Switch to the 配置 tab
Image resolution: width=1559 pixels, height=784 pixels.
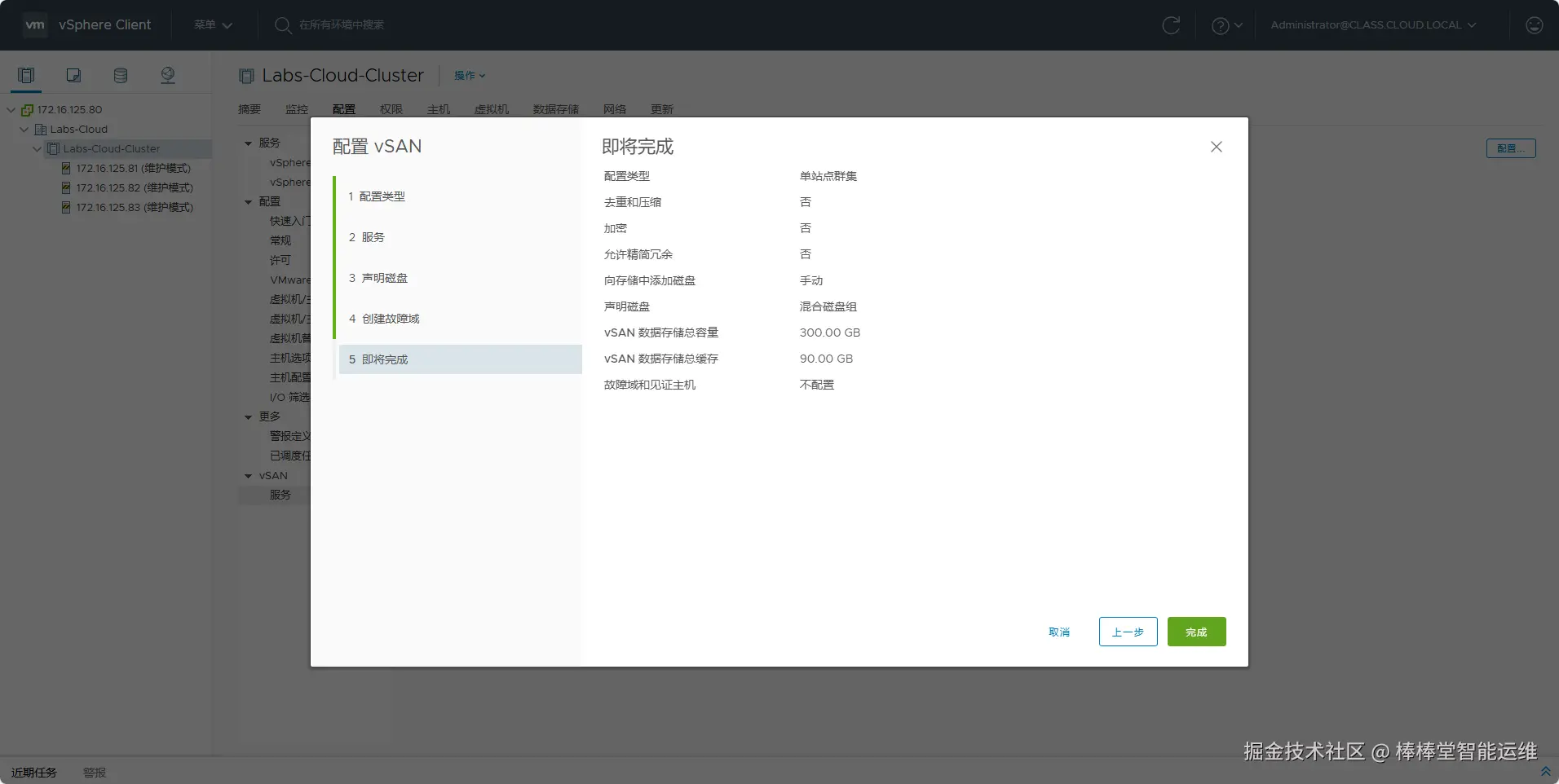click(344, 109)
